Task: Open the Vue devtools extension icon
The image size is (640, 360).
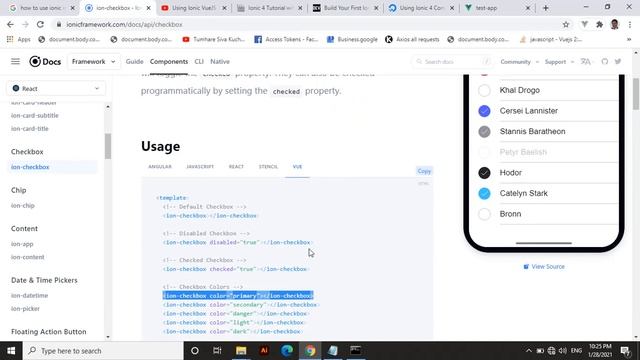Action: point(584,24)
